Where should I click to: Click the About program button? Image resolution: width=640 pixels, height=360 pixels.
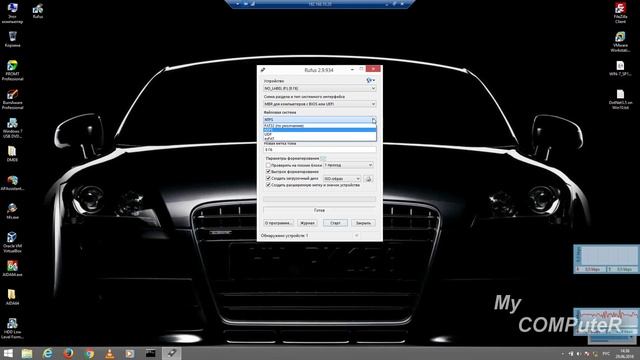click(278, 223)
